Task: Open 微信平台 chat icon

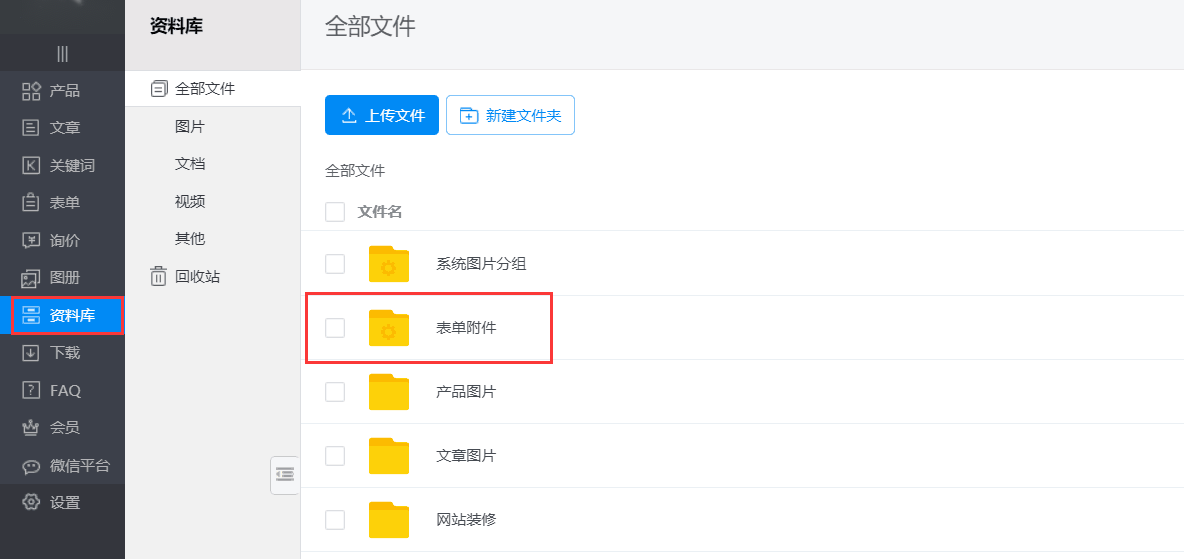Action: pyautogui.click(x=31, y=466)
